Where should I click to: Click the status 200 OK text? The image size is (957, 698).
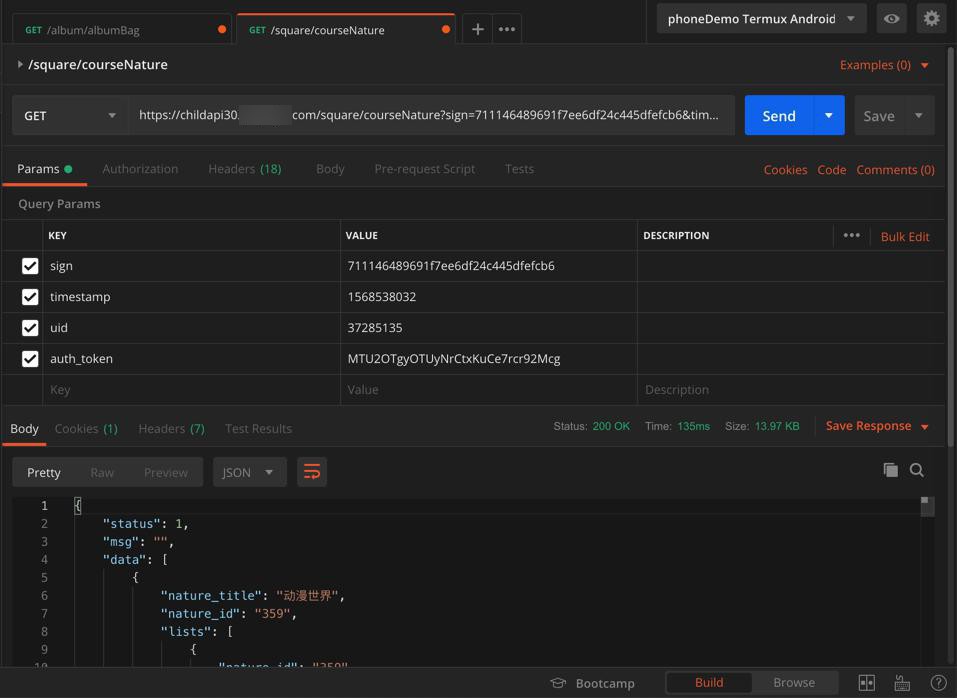(611, 426)
